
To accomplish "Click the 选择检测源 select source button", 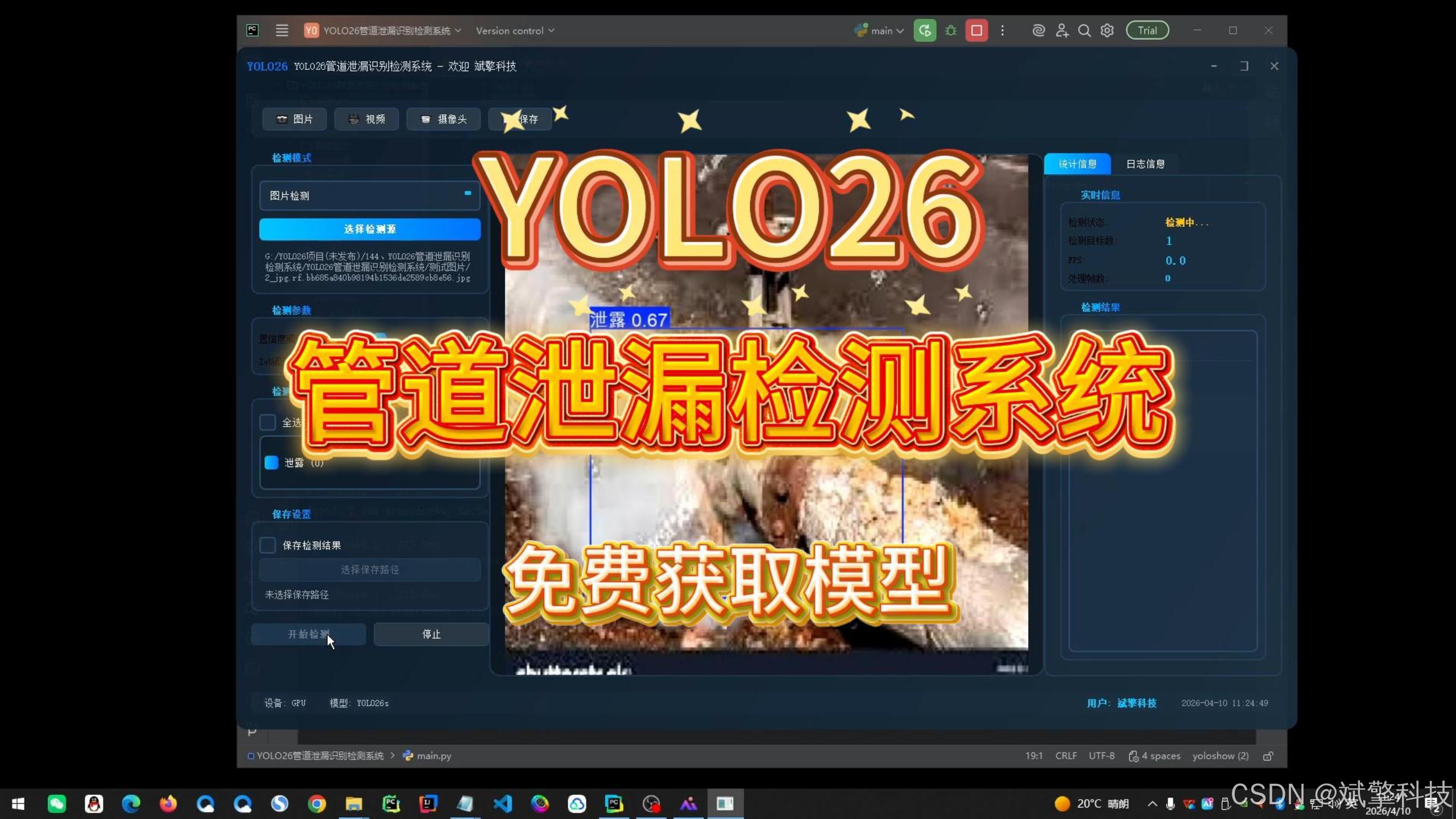I will (x=370, y=229).
